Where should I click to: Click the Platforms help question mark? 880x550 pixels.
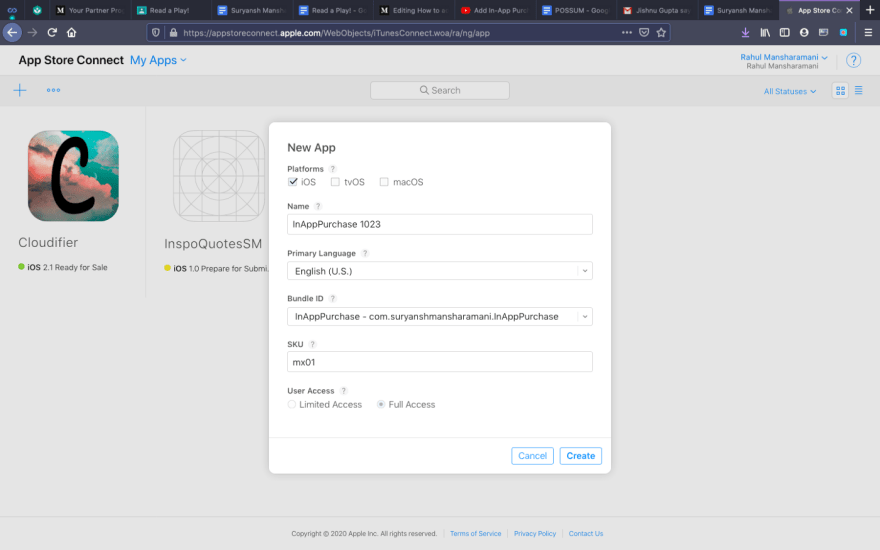click(x=332, y=169)
